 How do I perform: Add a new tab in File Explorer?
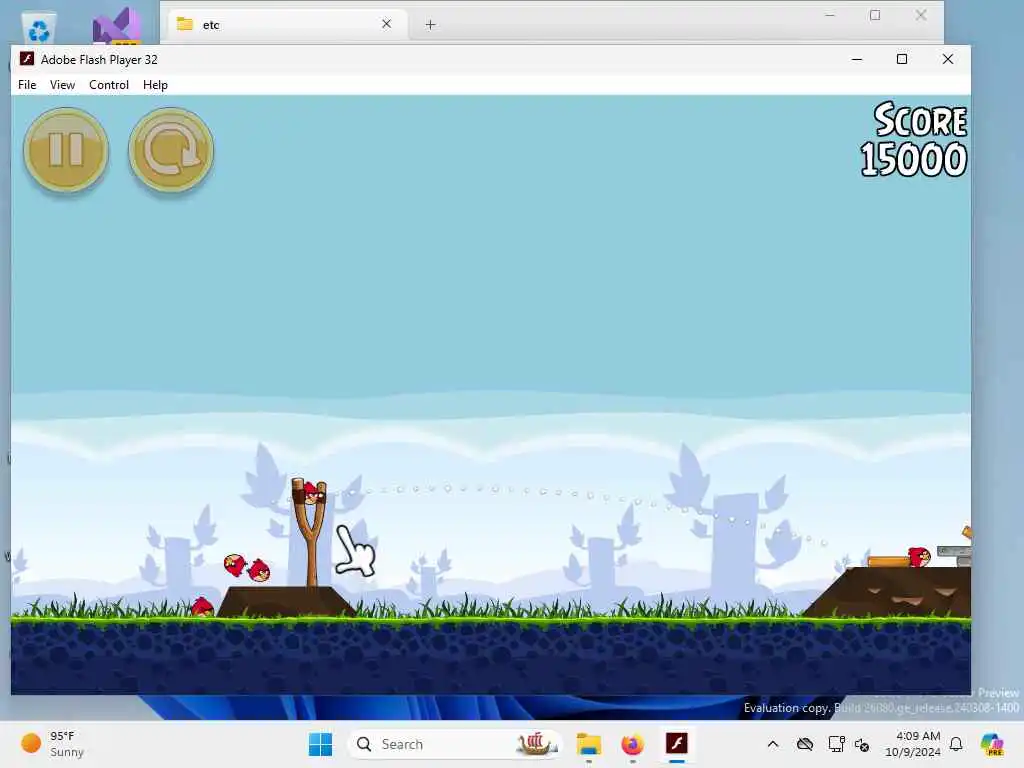tap(430, 25)
